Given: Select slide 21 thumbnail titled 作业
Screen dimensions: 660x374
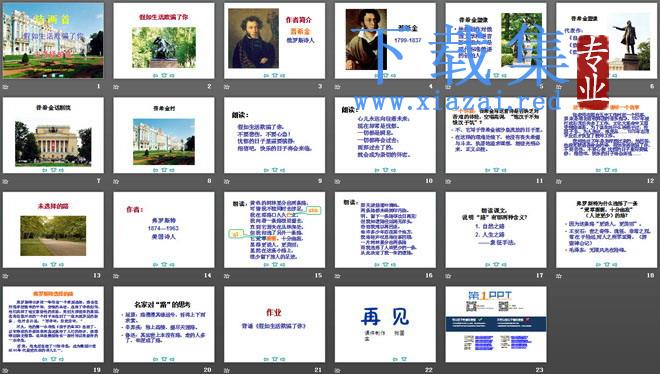Looking at the screenshot, I should 274,324.
